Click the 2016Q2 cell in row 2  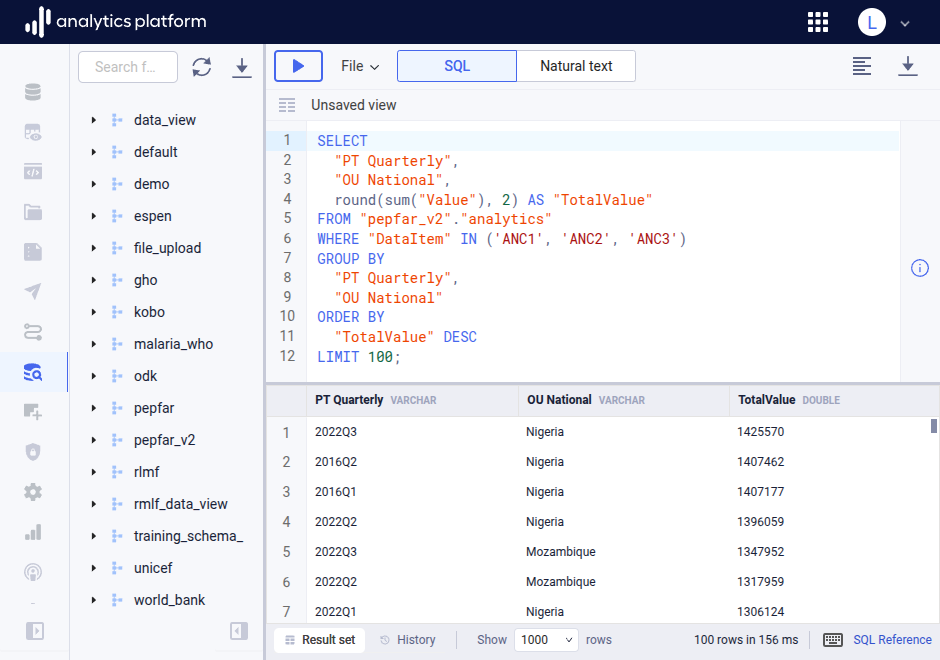point(336,462)
